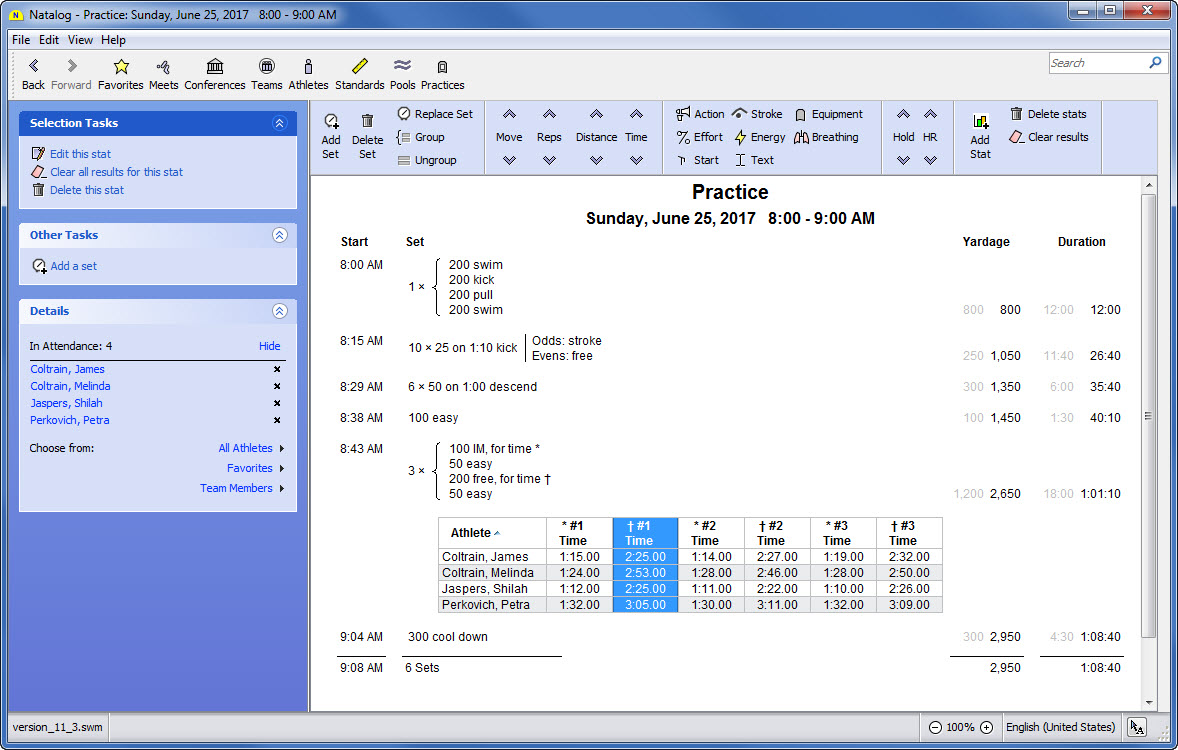Open the Edit menu
The height and width of the screenshot is (750, 1178).
pyautogui.click(x=49, y=40)
